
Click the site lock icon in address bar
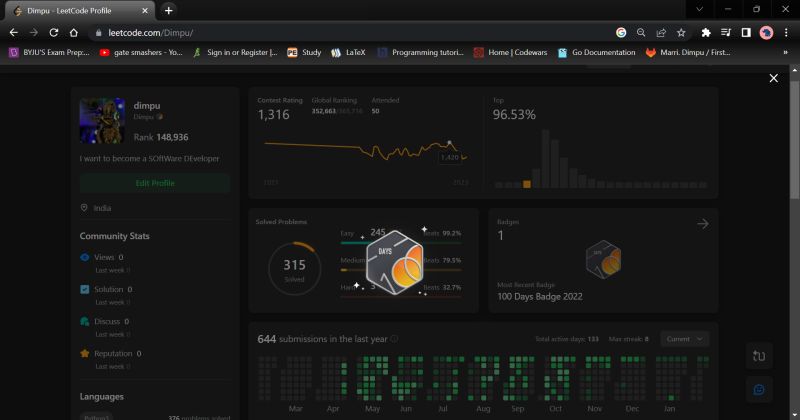point(98,33)
